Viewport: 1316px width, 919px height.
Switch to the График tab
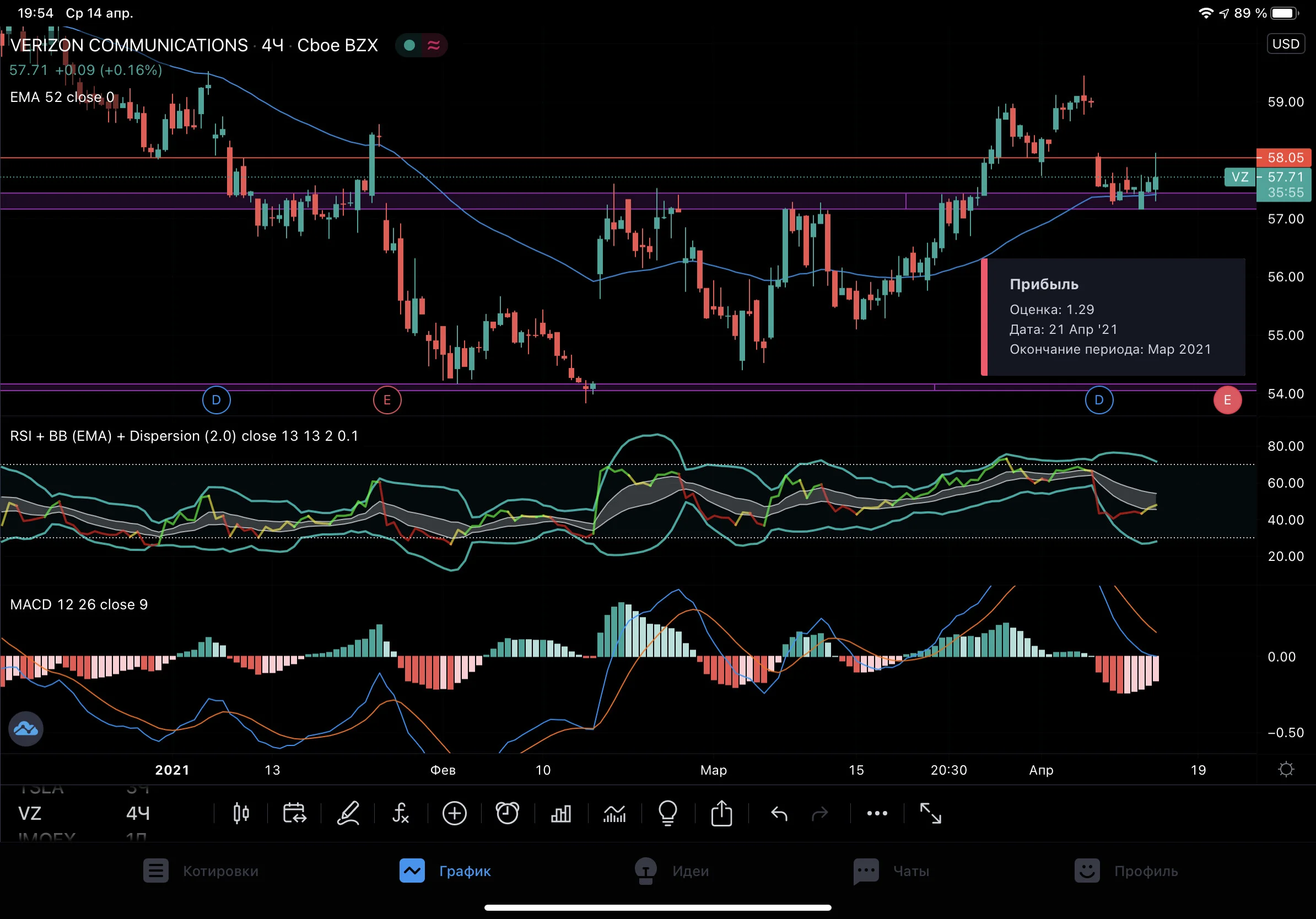[445, 871]
